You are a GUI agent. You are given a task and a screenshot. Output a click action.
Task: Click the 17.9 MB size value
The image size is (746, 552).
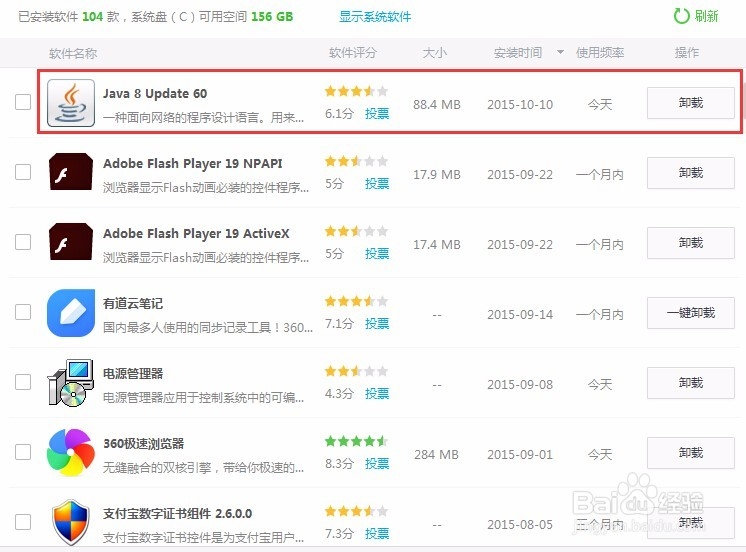coord(437,175)
